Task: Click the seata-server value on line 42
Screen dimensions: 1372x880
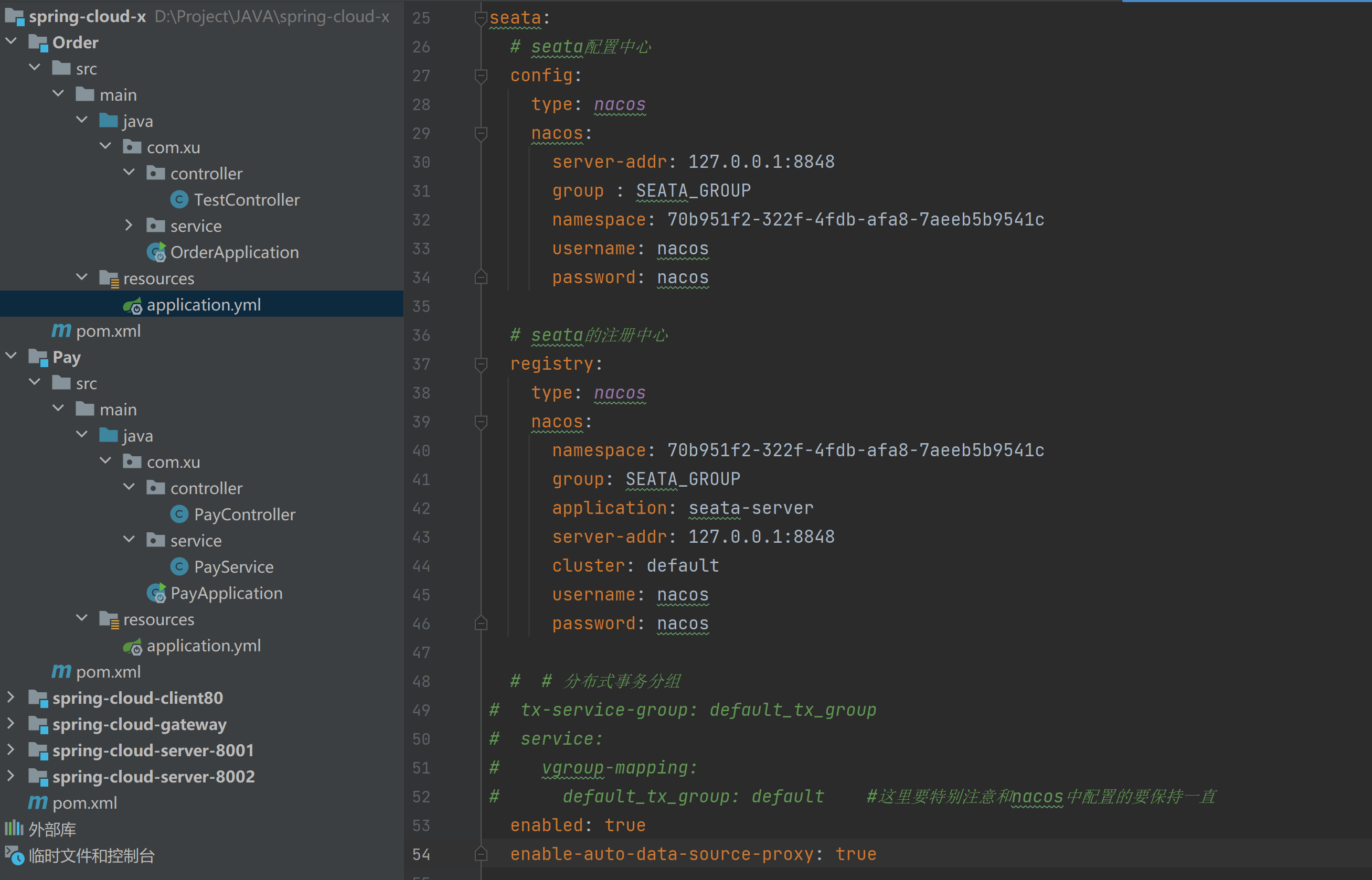Action: 751,509
